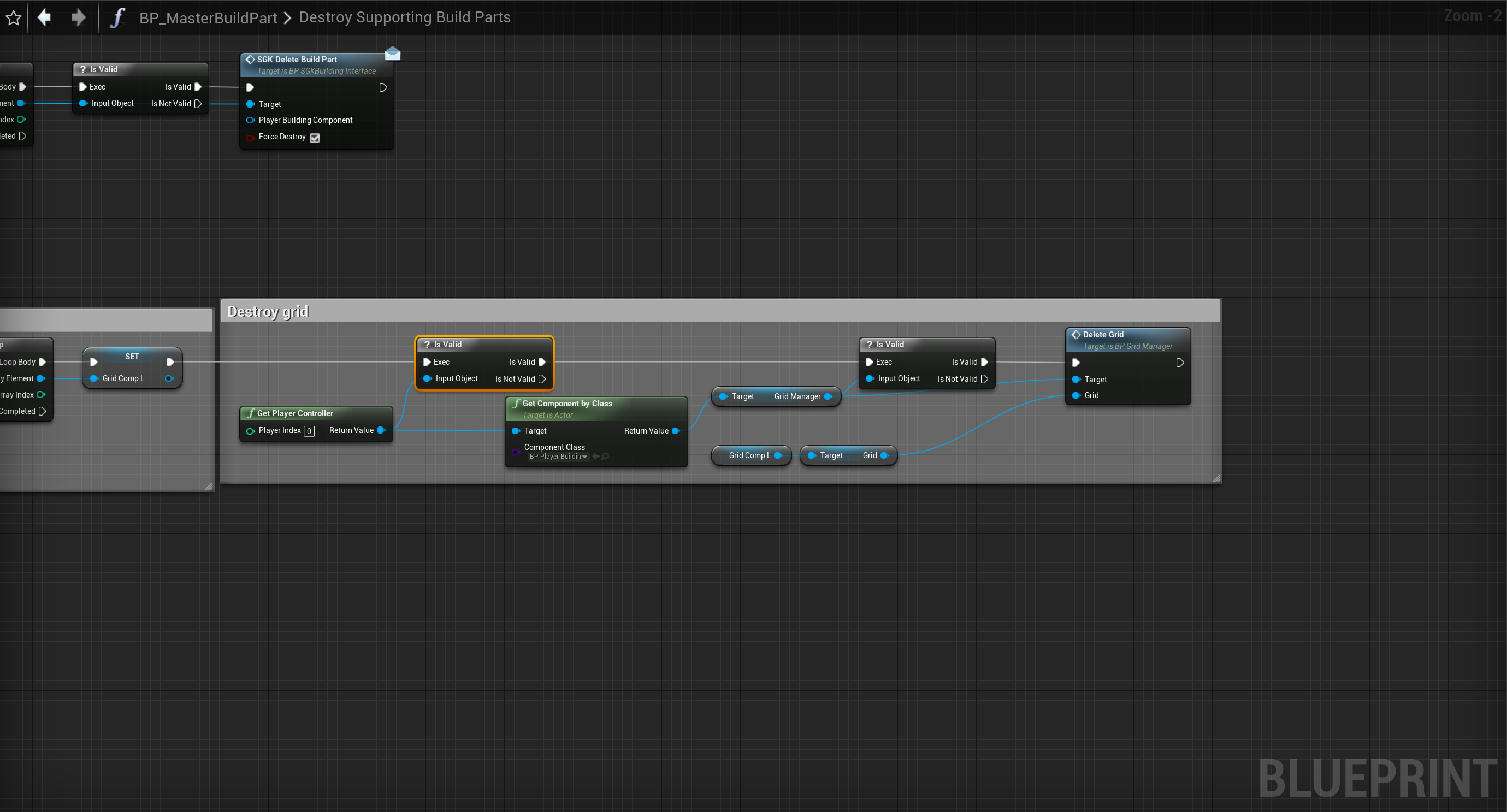Select the Get Component by Class node header
Viewport: 1507px width, 812px height.
point(567,403)
